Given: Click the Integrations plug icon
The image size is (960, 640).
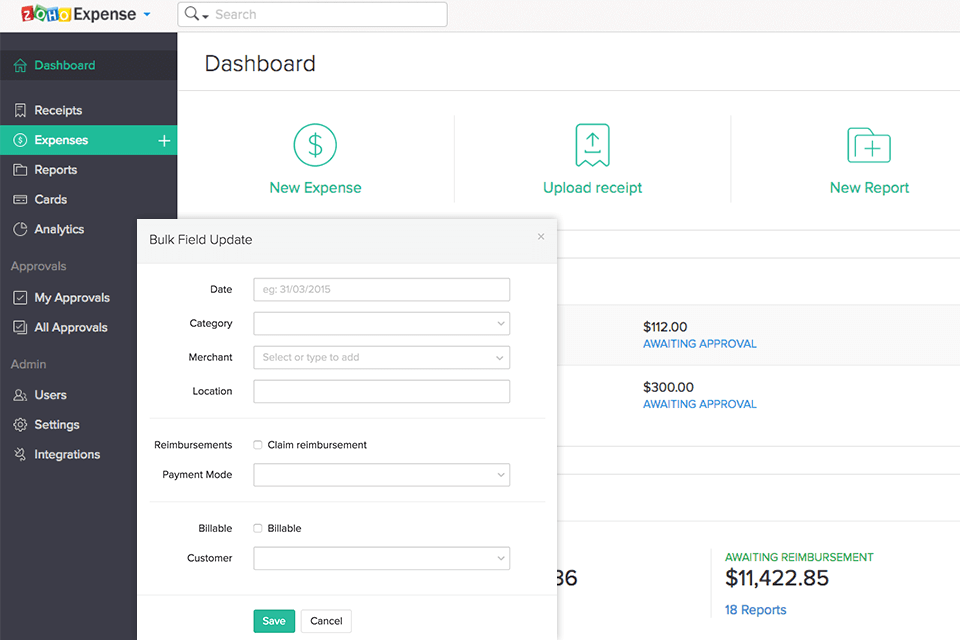Looking at the screenshot, I should pyautogui.click(x=20, y=454).
